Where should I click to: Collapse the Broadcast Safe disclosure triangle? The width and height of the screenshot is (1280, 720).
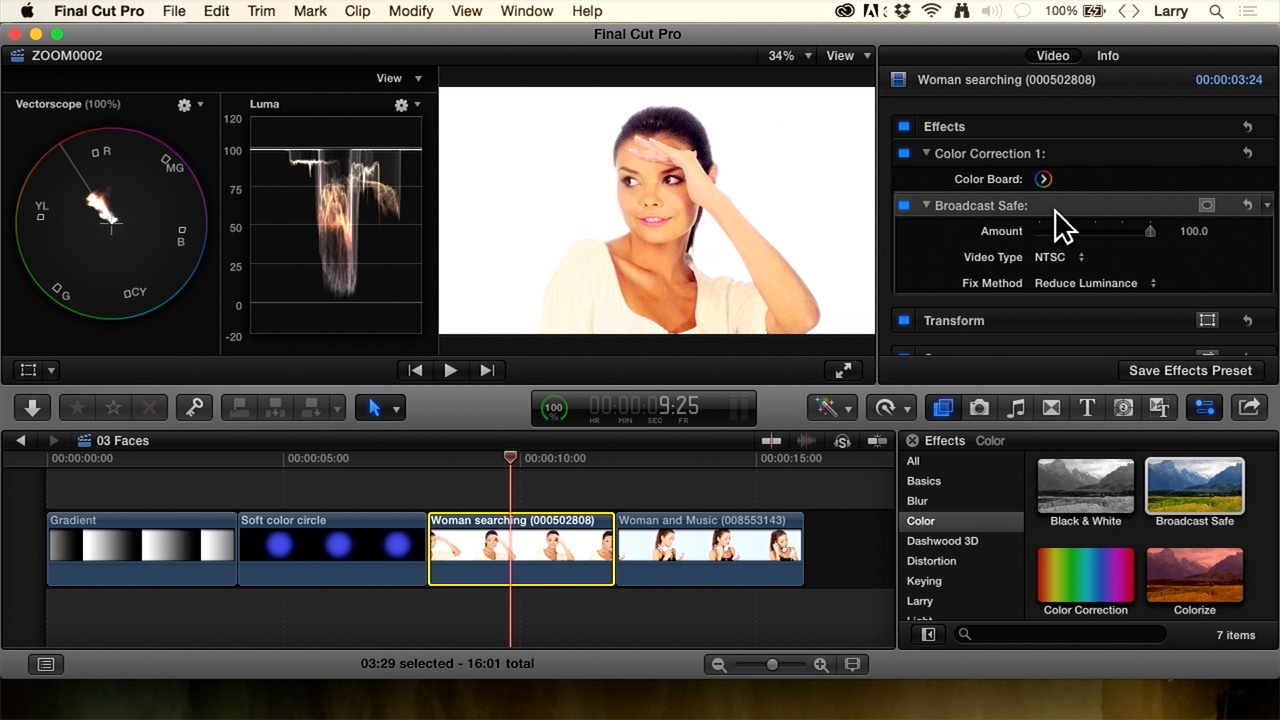point(926,205)
